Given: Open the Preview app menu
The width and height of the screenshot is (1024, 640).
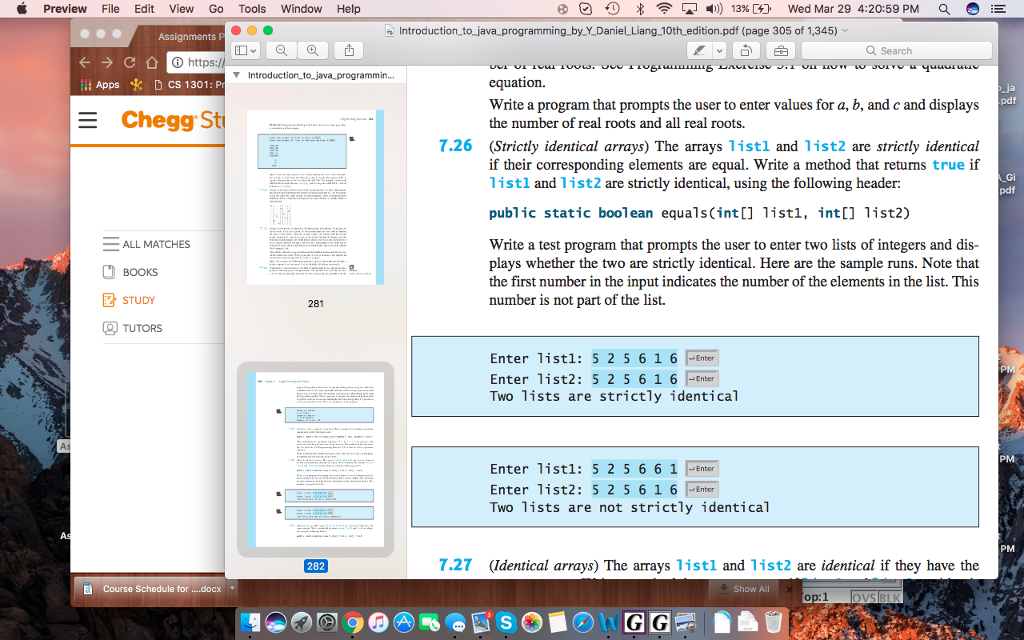Looking at the screenshot, I should 65,8.
